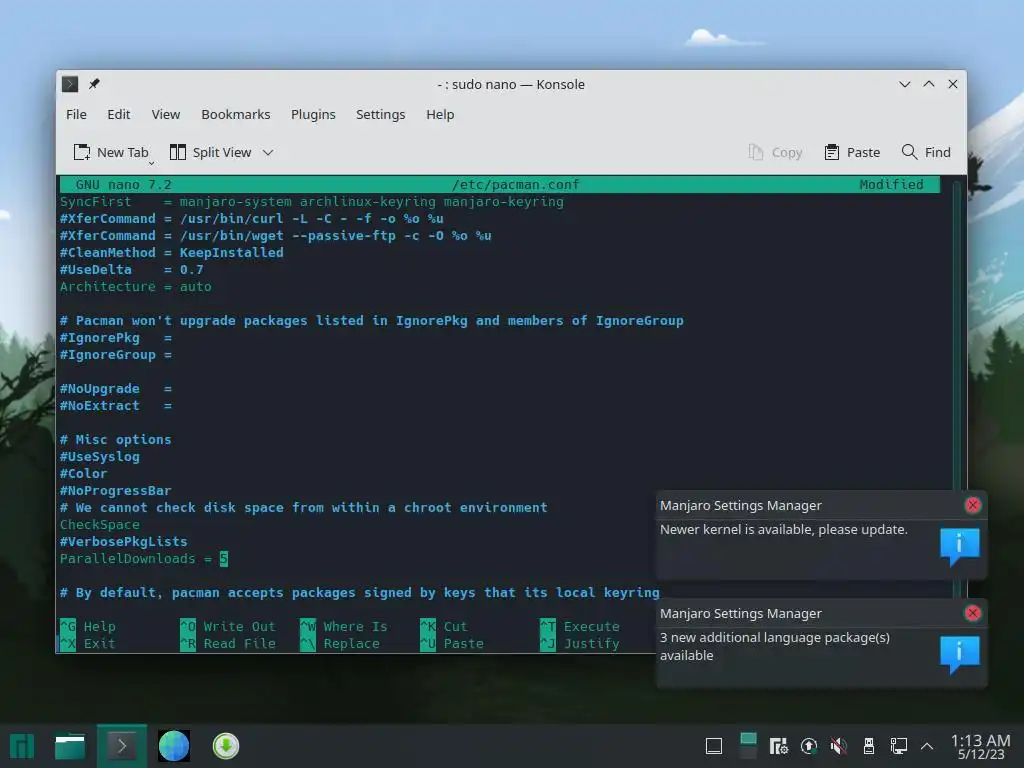Click the New Tab toolbar button
The height and width of the screenshot is (768, 1024).
(111, 152)
